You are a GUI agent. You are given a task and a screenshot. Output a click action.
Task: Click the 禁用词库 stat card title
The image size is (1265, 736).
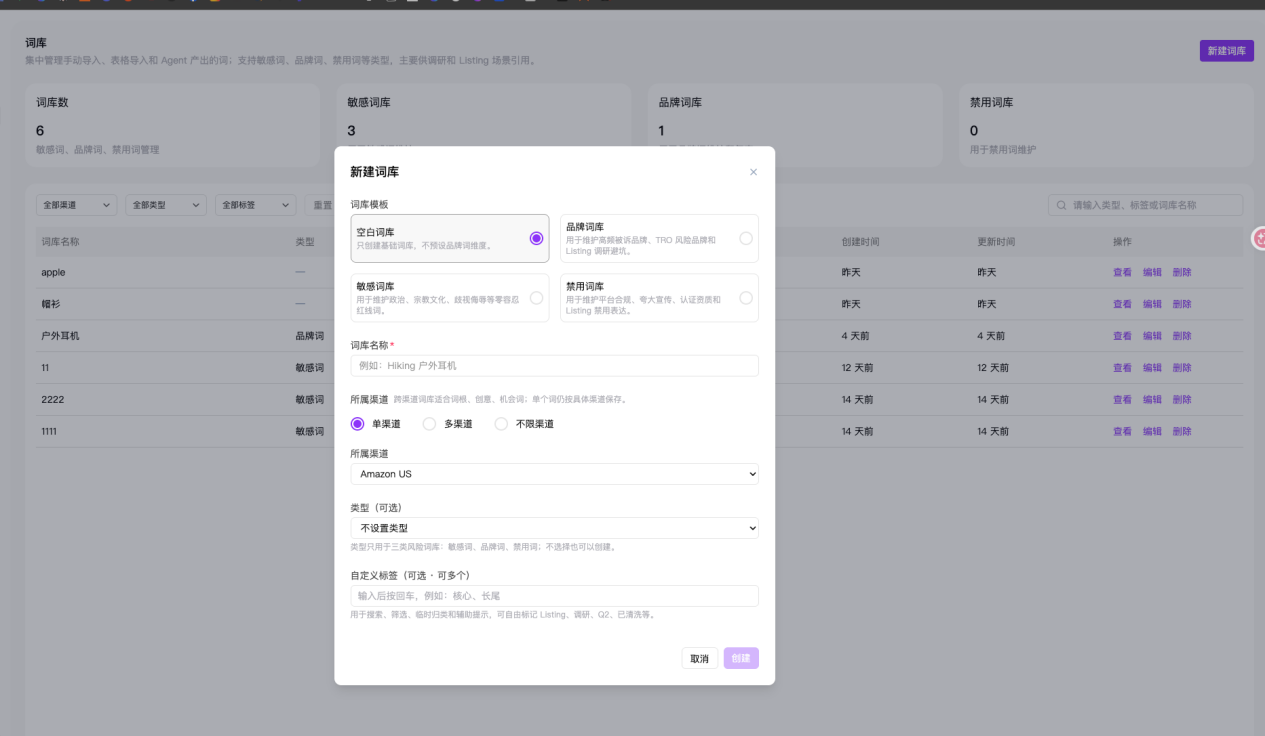pyautogui.click(x=991, y=103)
